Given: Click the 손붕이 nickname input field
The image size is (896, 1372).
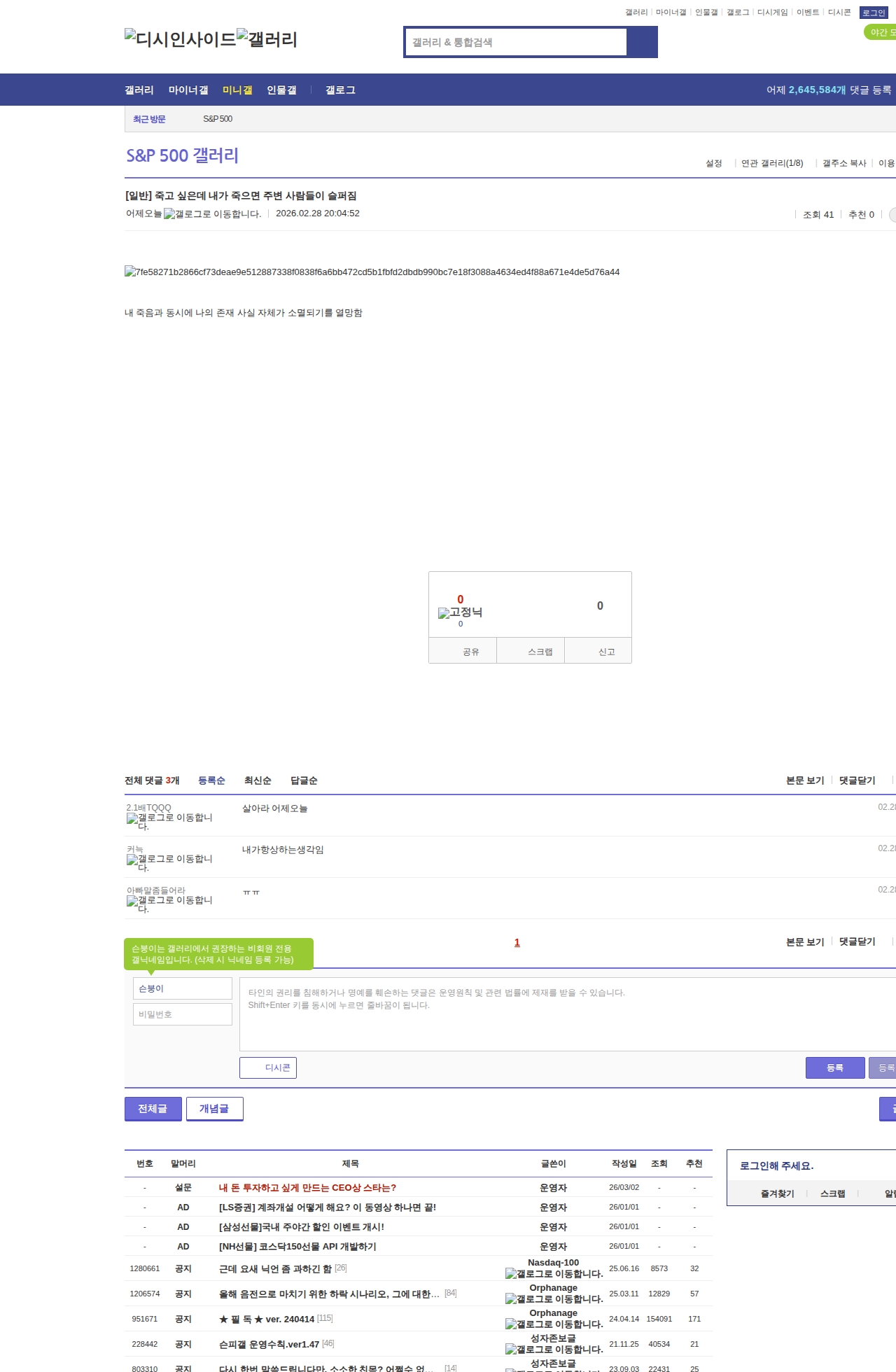Looking at the screenshot, I should click(183, 988).
